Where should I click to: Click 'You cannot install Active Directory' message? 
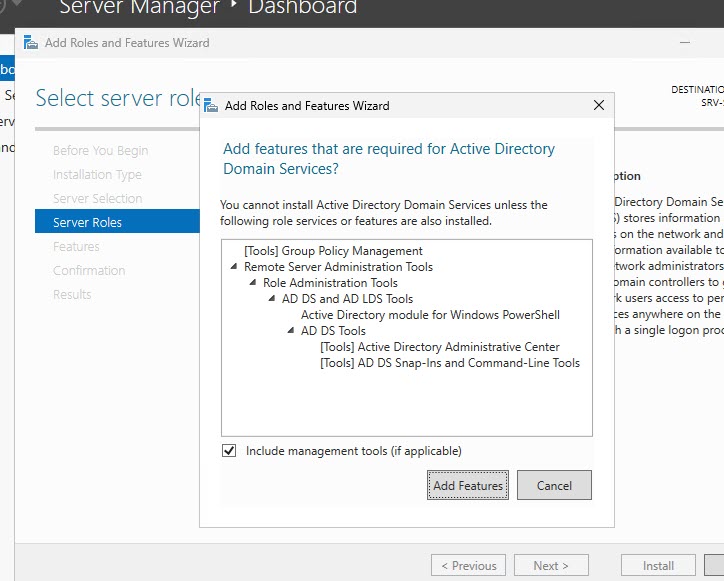(x=384, y=212)
